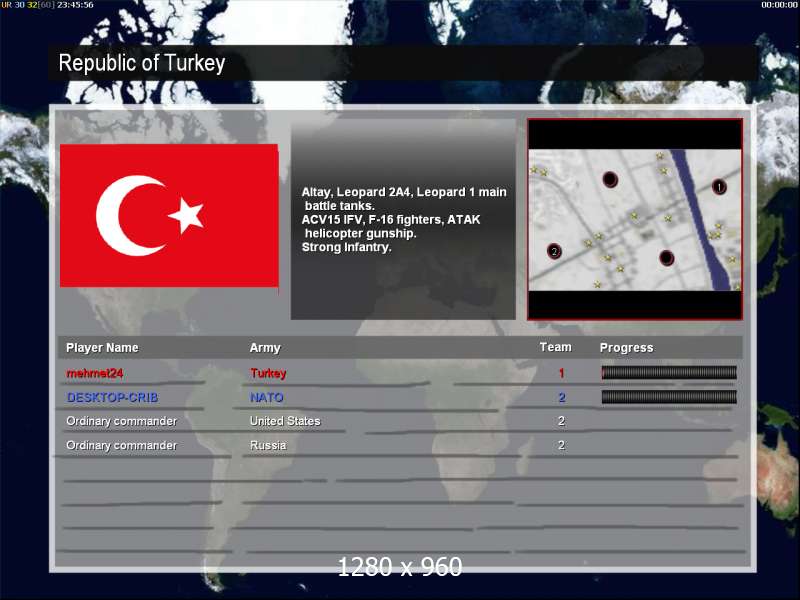Click the 00:00:00 elapsed timer
This screenshot has width=800, height=600.
(x=779, y=5)
